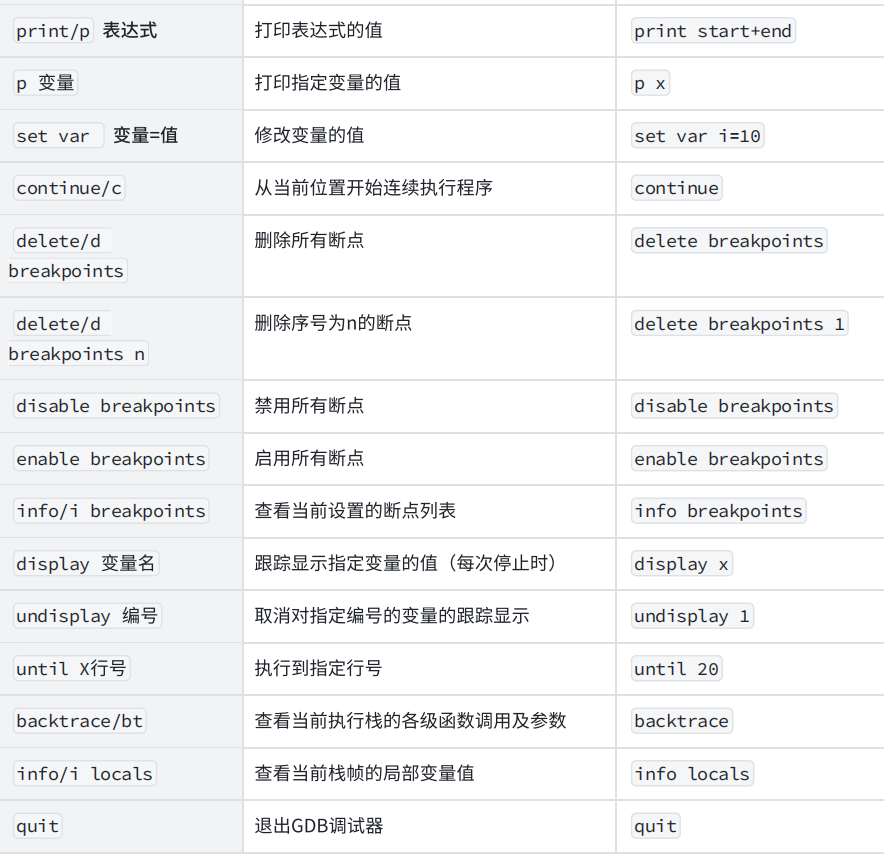
Task: Select description '取消对指定编号的变量的跟踪显示'
Action: (392, 615)
